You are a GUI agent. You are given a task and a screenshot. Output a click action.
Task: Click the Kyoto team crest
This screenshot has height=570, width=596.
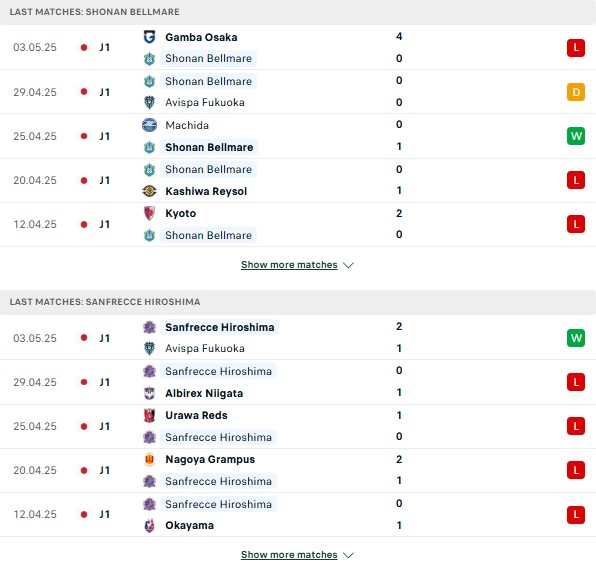coord(149,213)
